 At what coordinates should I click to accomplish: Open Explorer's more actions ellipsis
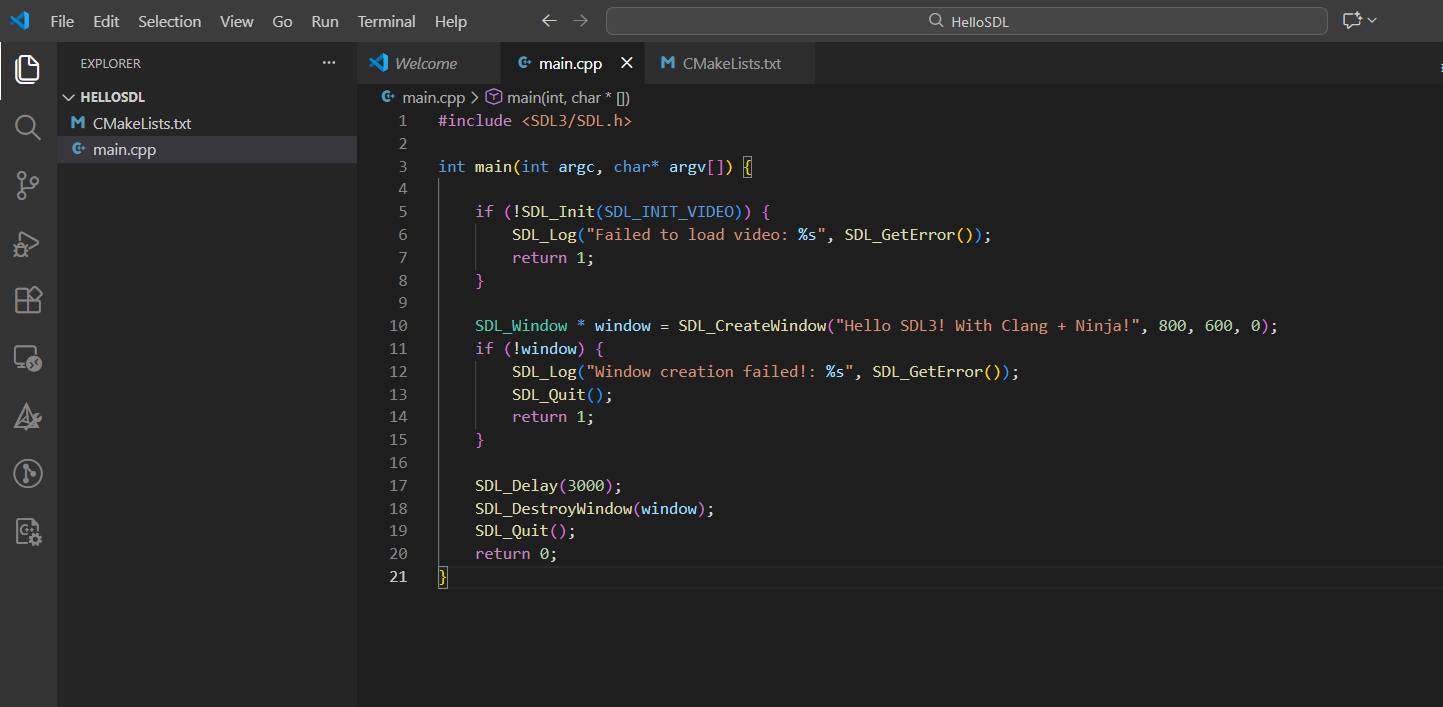click(329, 63)
